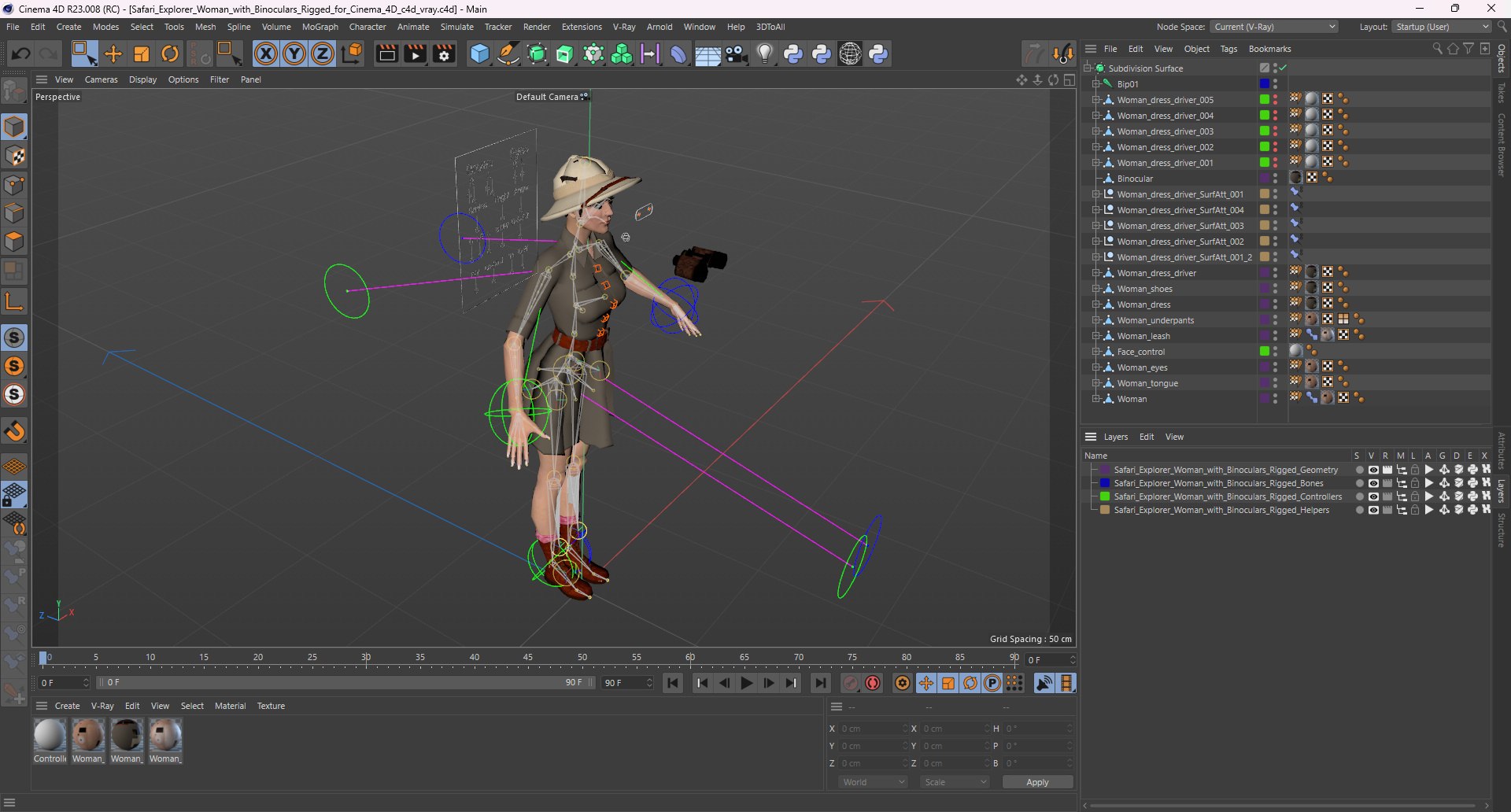Viewport: 1511px width, 812px height.
Task: Select the Controller material thumbnail
Action: tap(50, 735)
